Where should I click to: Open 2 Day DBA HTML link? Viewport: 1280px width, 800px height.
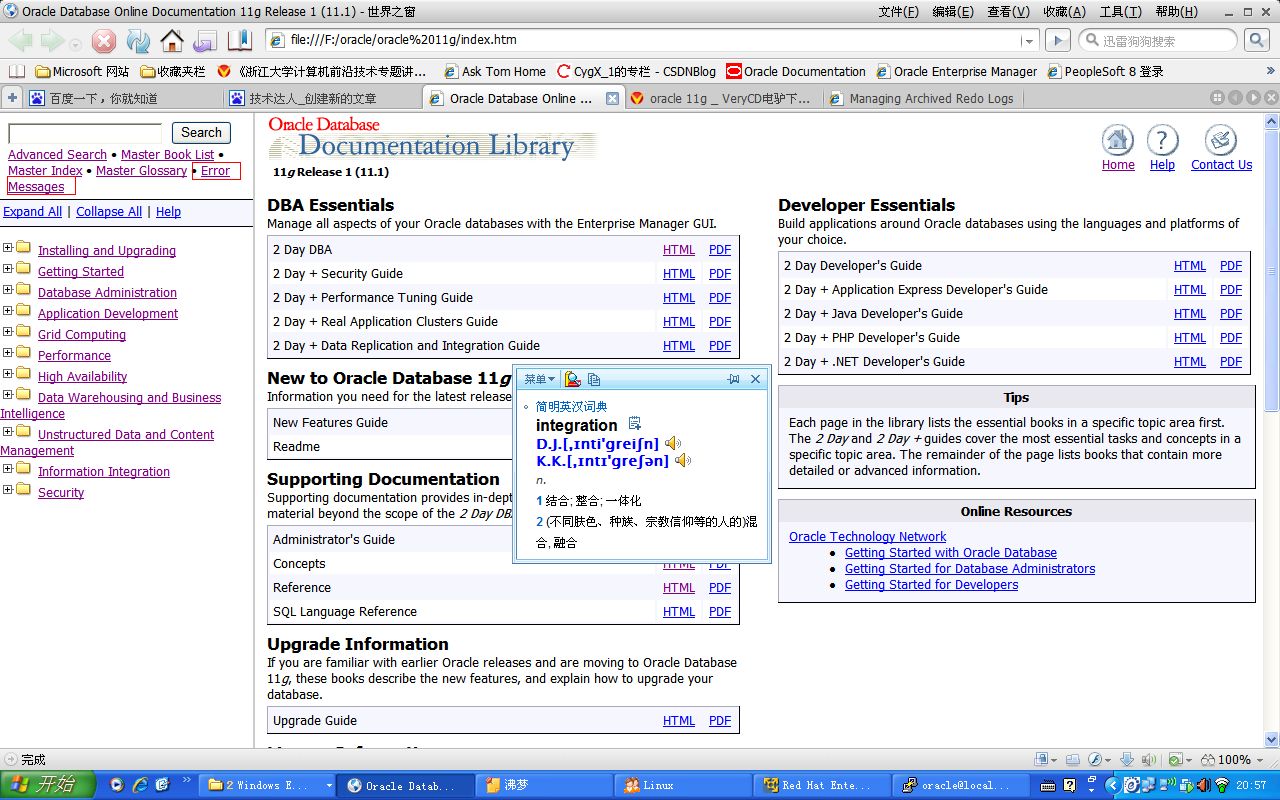coord(679,250)
